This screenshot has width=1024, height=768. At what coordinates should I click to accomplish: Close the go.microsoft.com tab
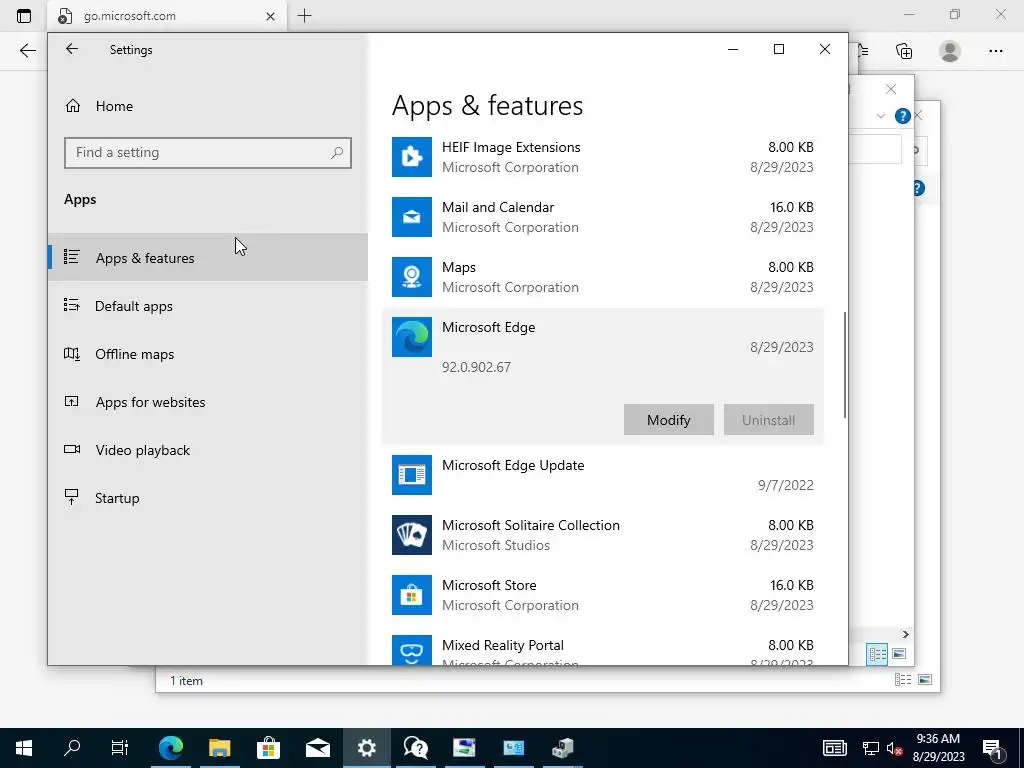click(270, 16)
